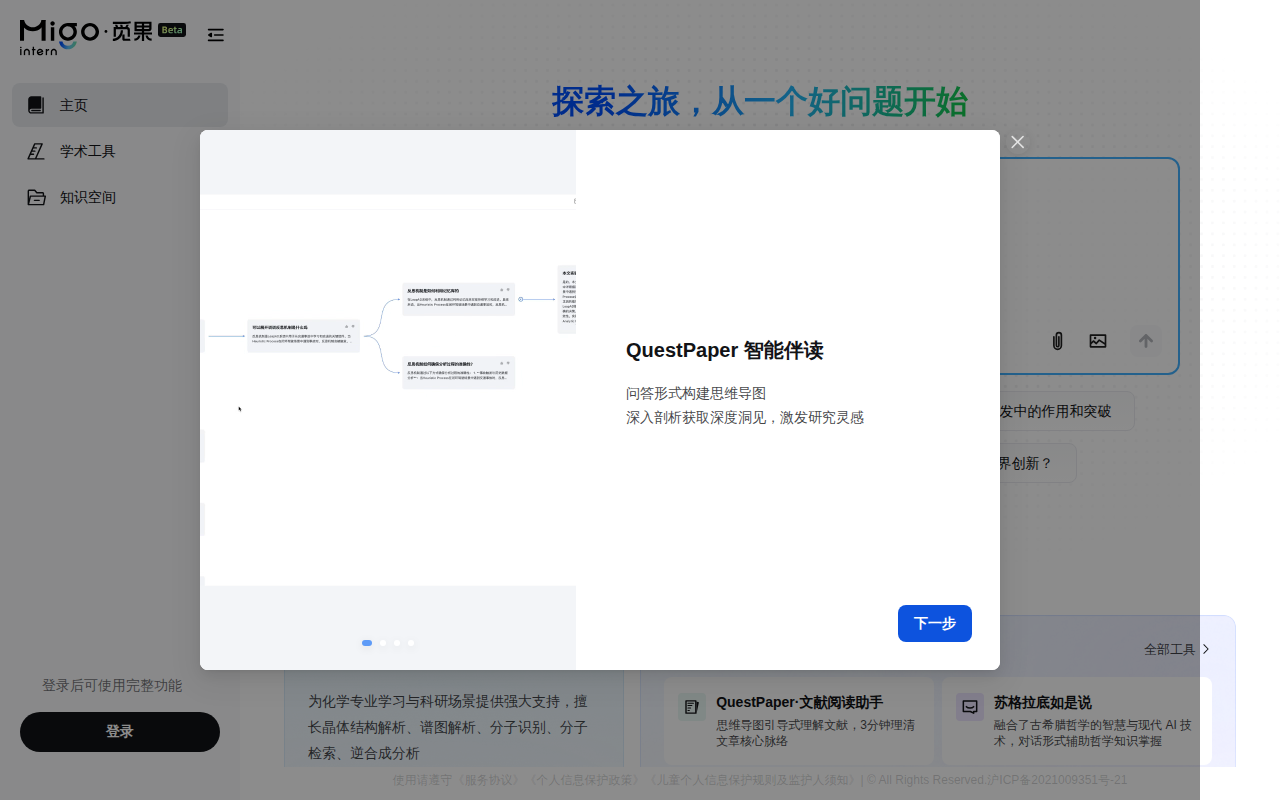Viewport: 1280px width, 800px height.
Task: Open the 儿童个人信息保护规则及监护人须知 footer link
Action: pos(752,780)
